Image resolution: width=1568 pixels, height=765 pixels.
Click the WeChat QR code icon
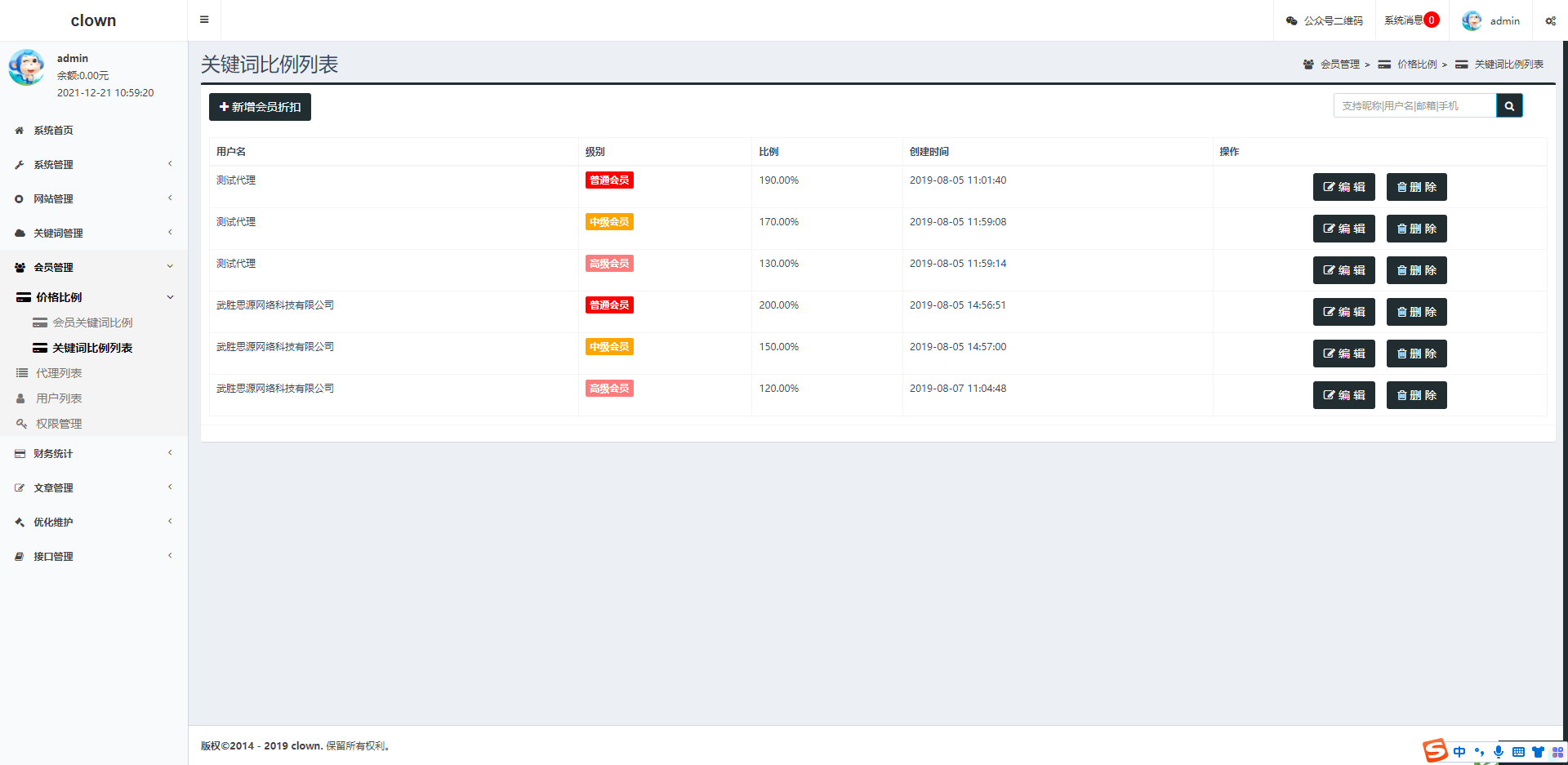pyautogui.click(x=1291, y=21)
